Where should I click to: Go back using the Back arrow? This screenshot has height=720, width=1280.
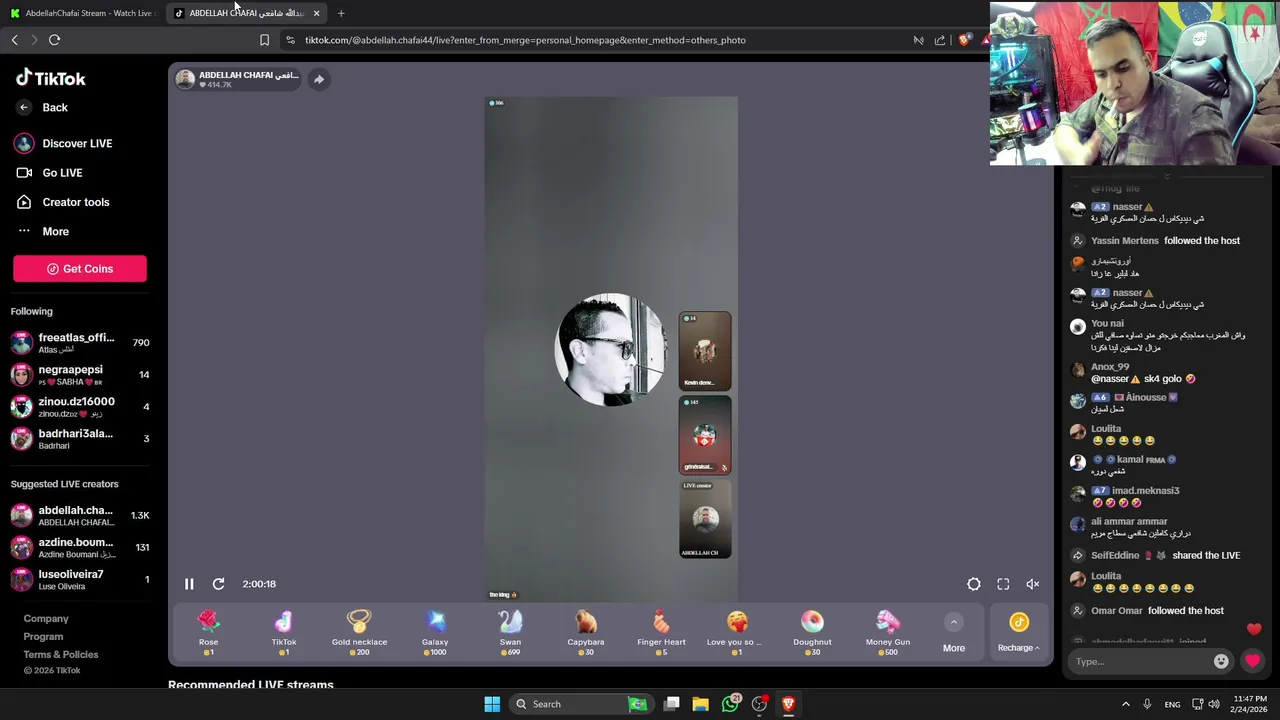pos(24,107)
